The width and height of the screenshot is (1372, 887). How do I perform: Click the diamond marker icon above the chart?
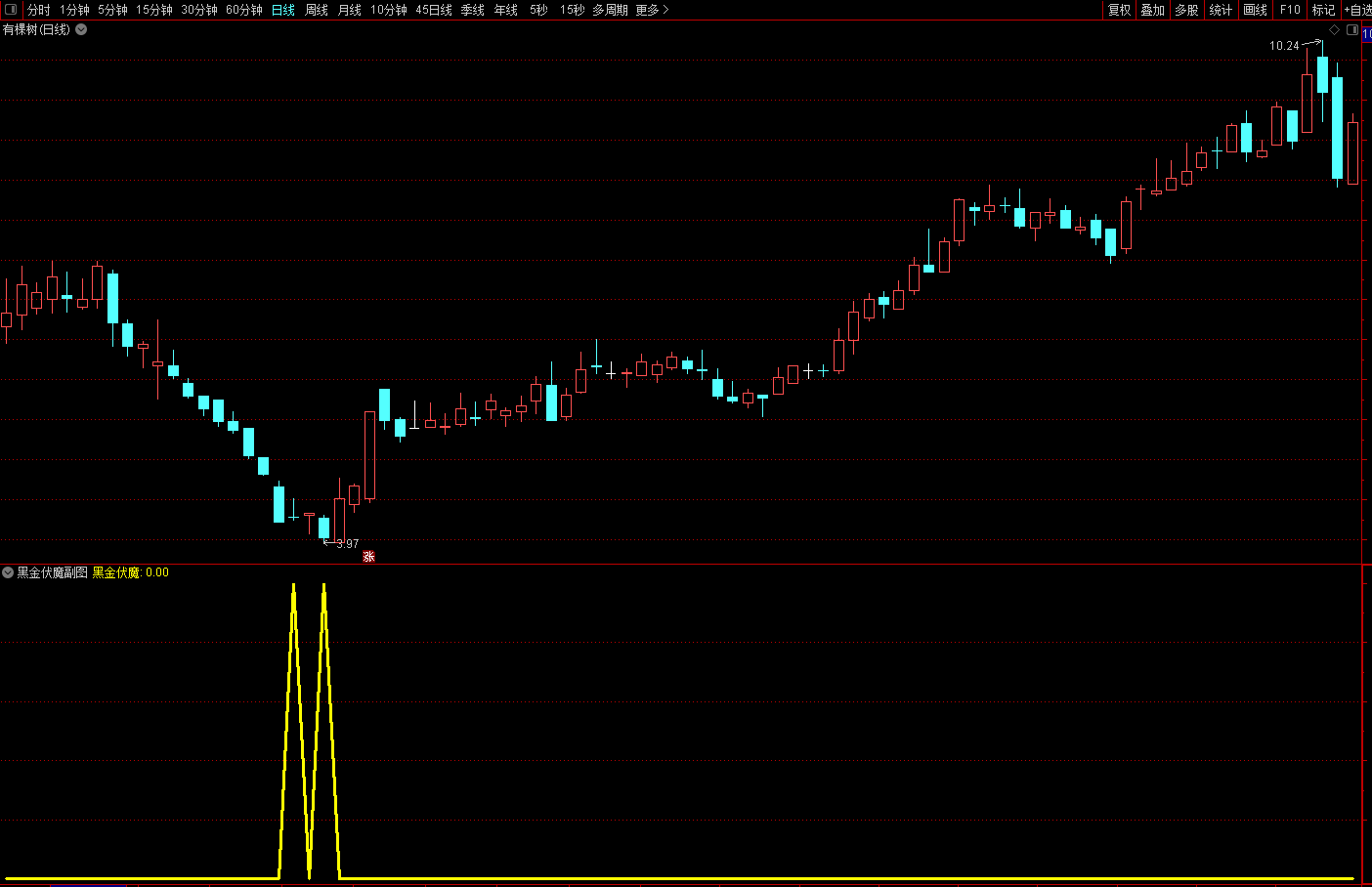(1335, 30)
